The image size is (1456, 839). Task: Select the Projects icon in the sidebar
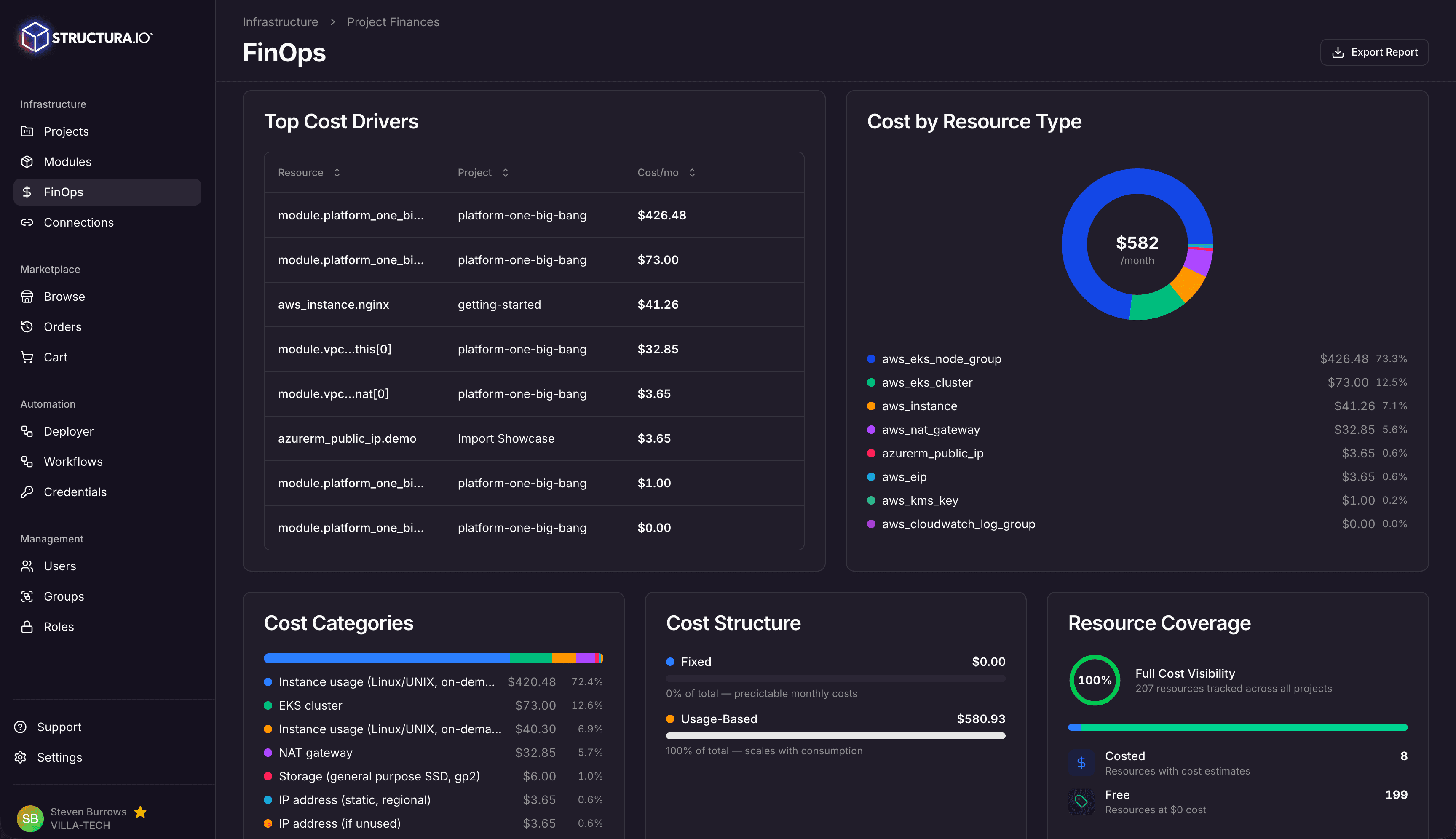point(27,131)
